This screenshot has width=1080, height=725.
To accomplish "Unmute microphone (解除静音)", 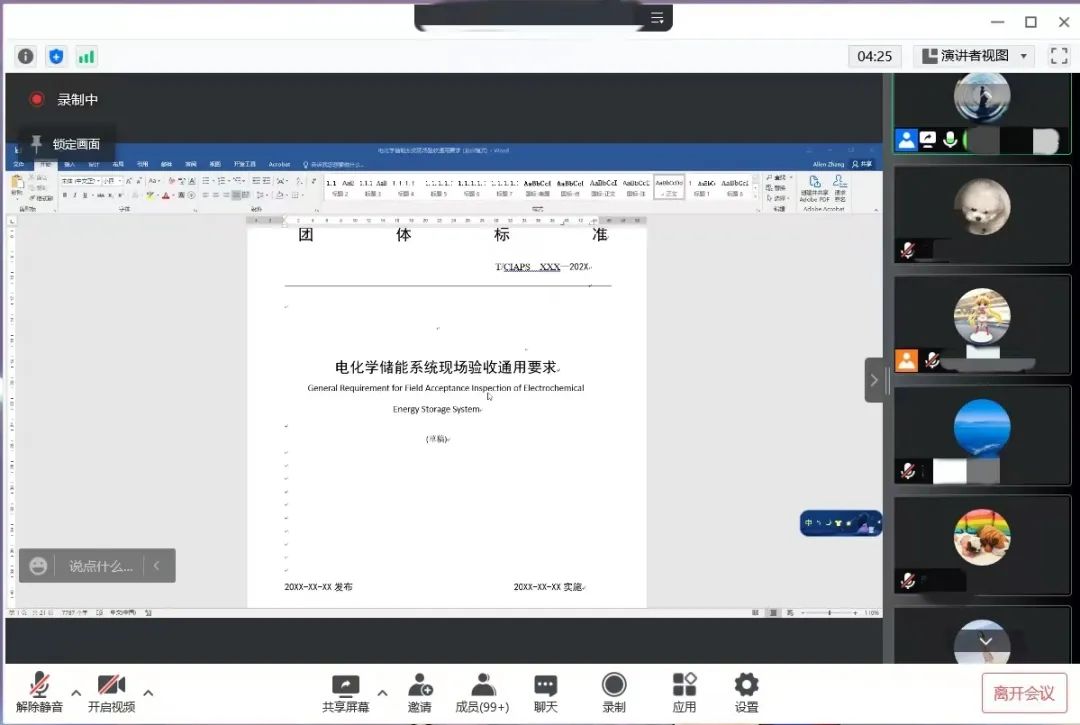I will pyautogui.click(x=40, y=692).
